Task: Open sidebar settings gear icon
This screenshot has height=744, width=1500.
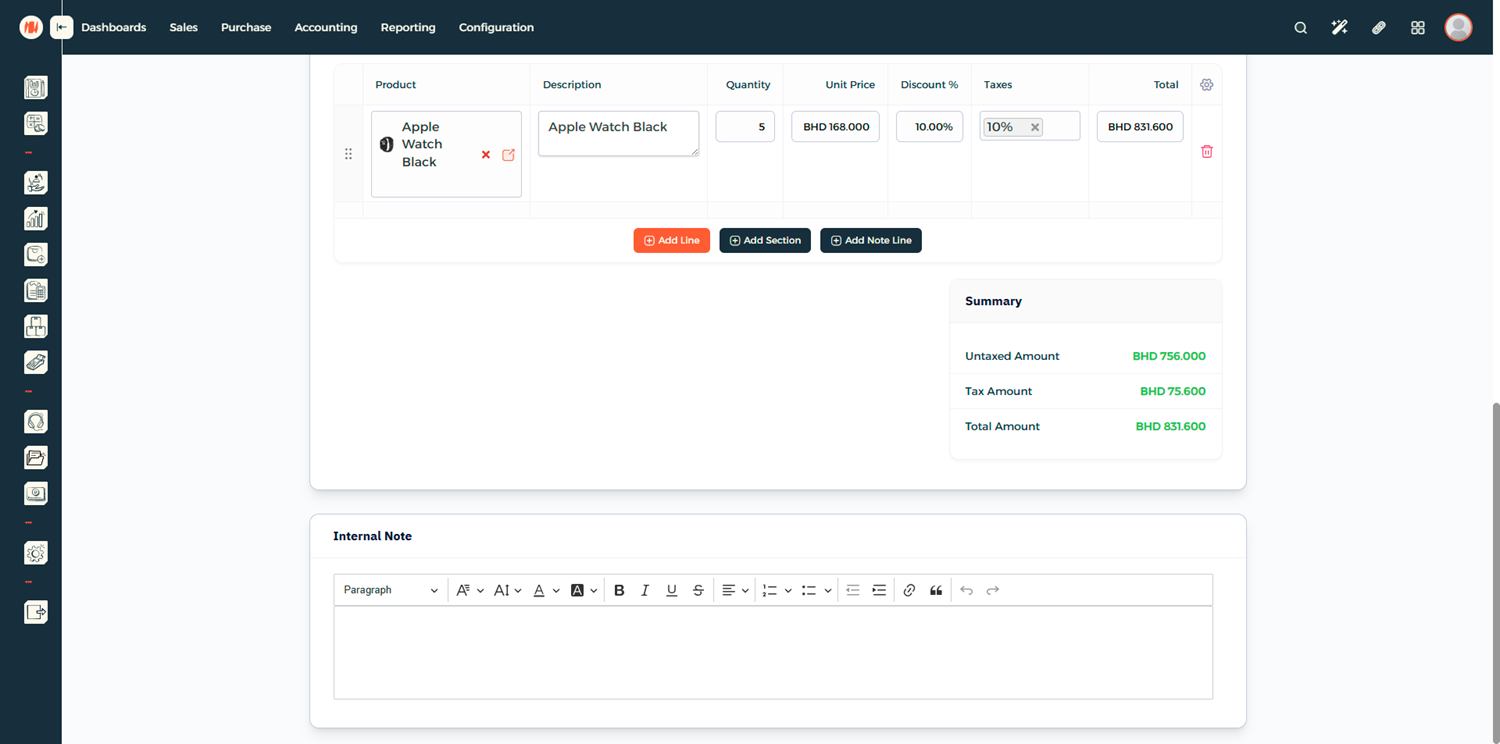Action: pyautogui.click(x=36, y=553)
